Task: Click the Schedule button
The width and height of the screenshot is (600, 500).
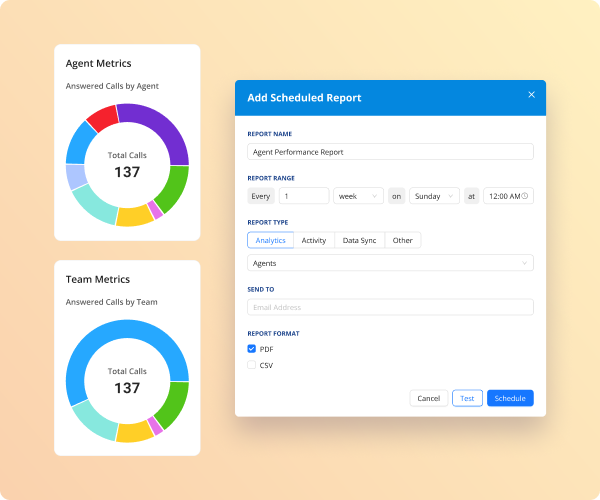Action: pyautogui.click(x=510, y=398)
